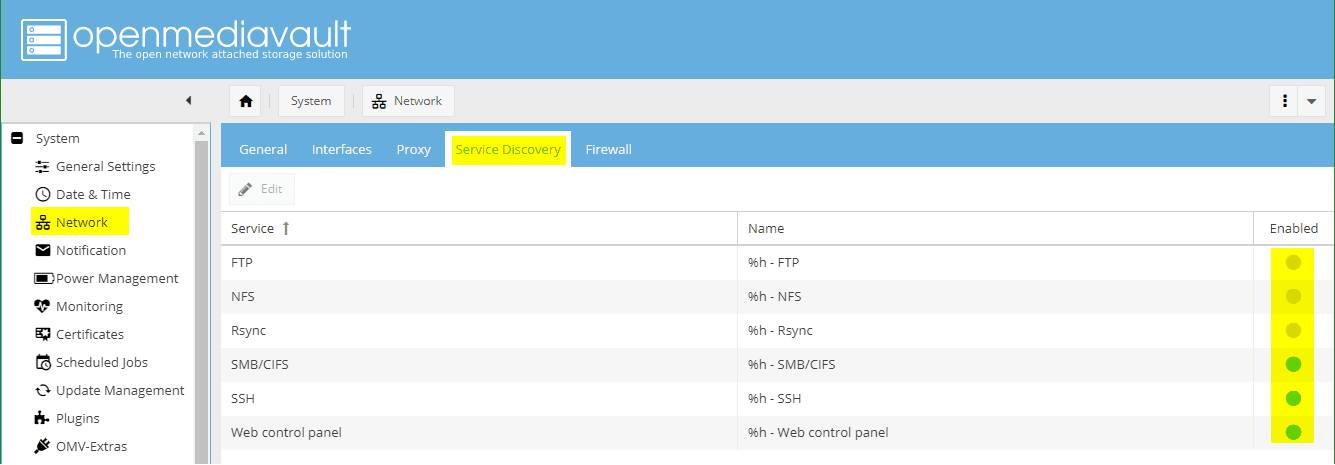
Task: Click the Update Management refresh icon
Action: click(43, 391)
